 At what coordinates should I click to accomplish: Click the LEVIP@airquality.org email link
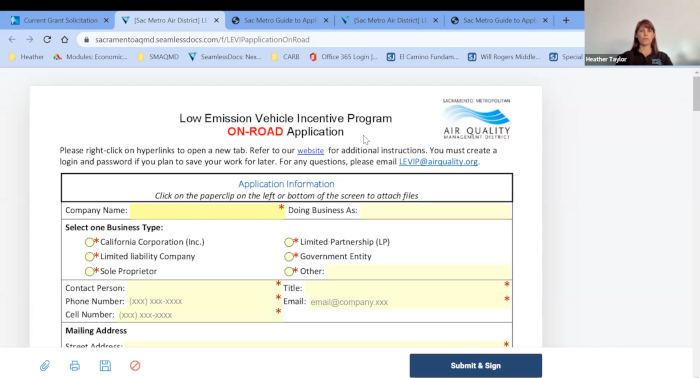pos(438,162)
